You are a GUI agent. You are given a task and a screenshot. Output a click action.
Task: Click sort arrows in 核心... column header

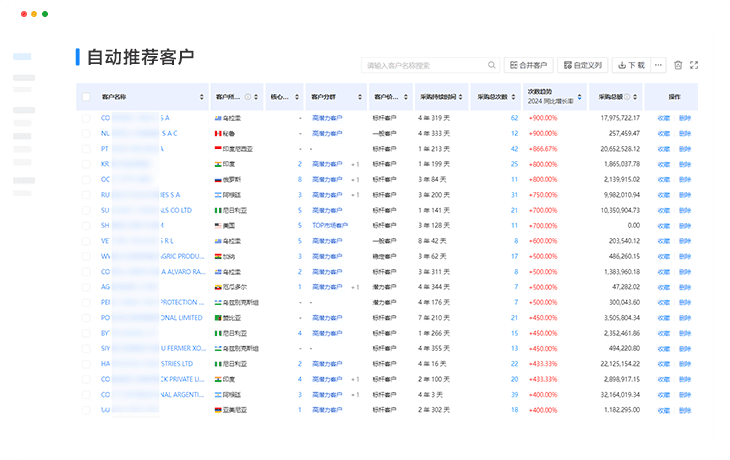point(297,97)
